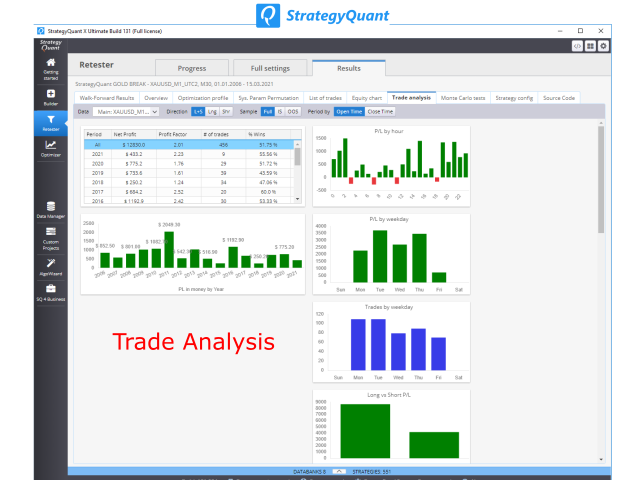Toggle direction Shr only

(x=226, y=111)
